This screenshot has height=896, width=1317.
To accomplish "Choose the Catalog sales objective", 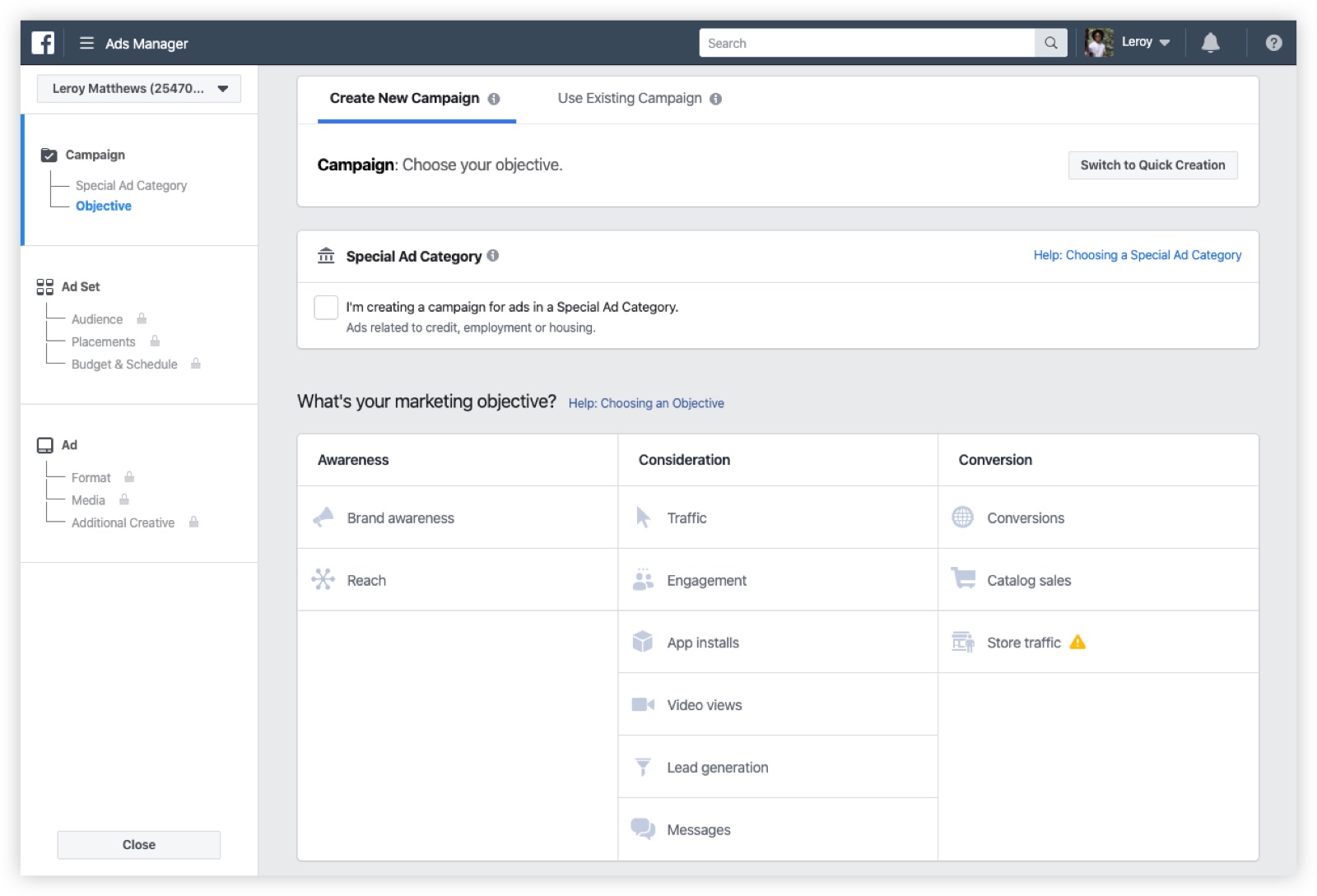I will coord(1098,580).
